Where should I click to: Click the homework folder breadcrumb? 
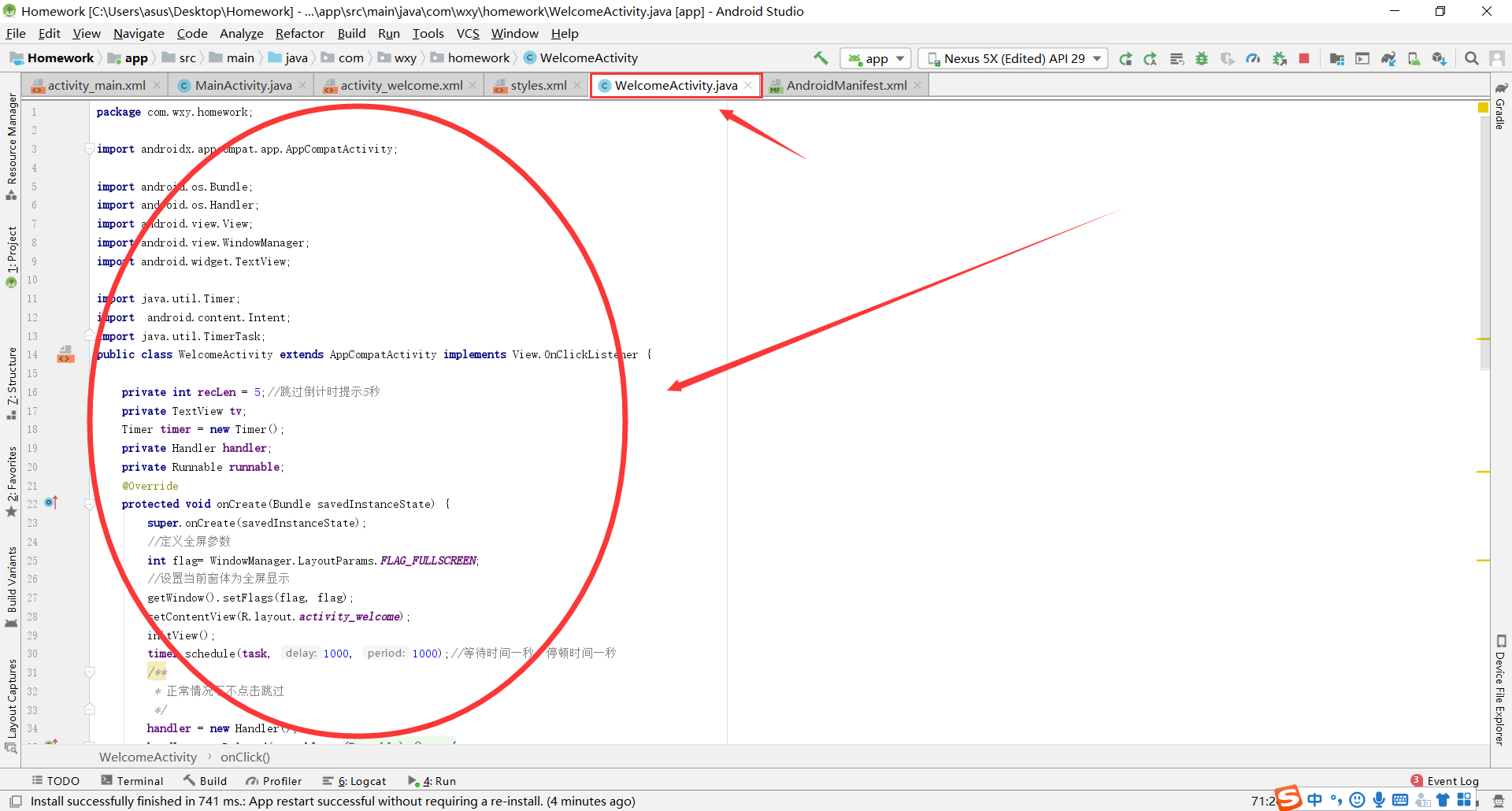click(470, 57)
